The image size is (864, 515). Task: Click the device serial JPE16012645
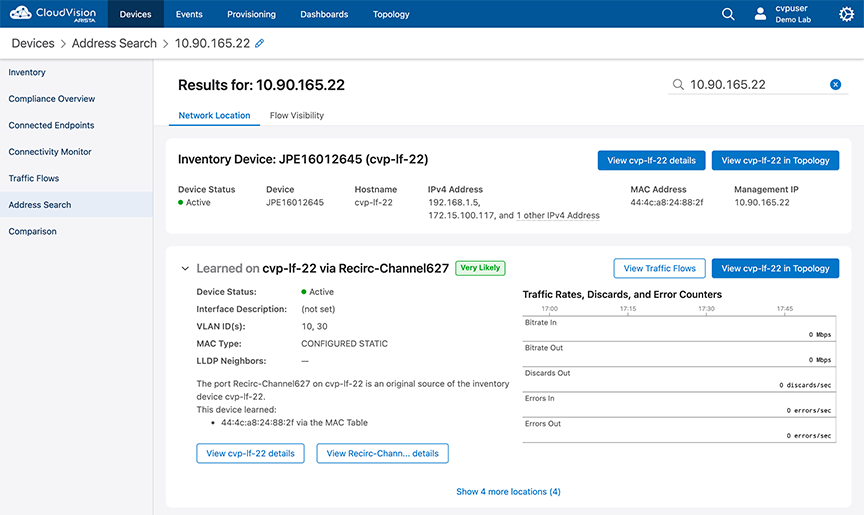295,202
